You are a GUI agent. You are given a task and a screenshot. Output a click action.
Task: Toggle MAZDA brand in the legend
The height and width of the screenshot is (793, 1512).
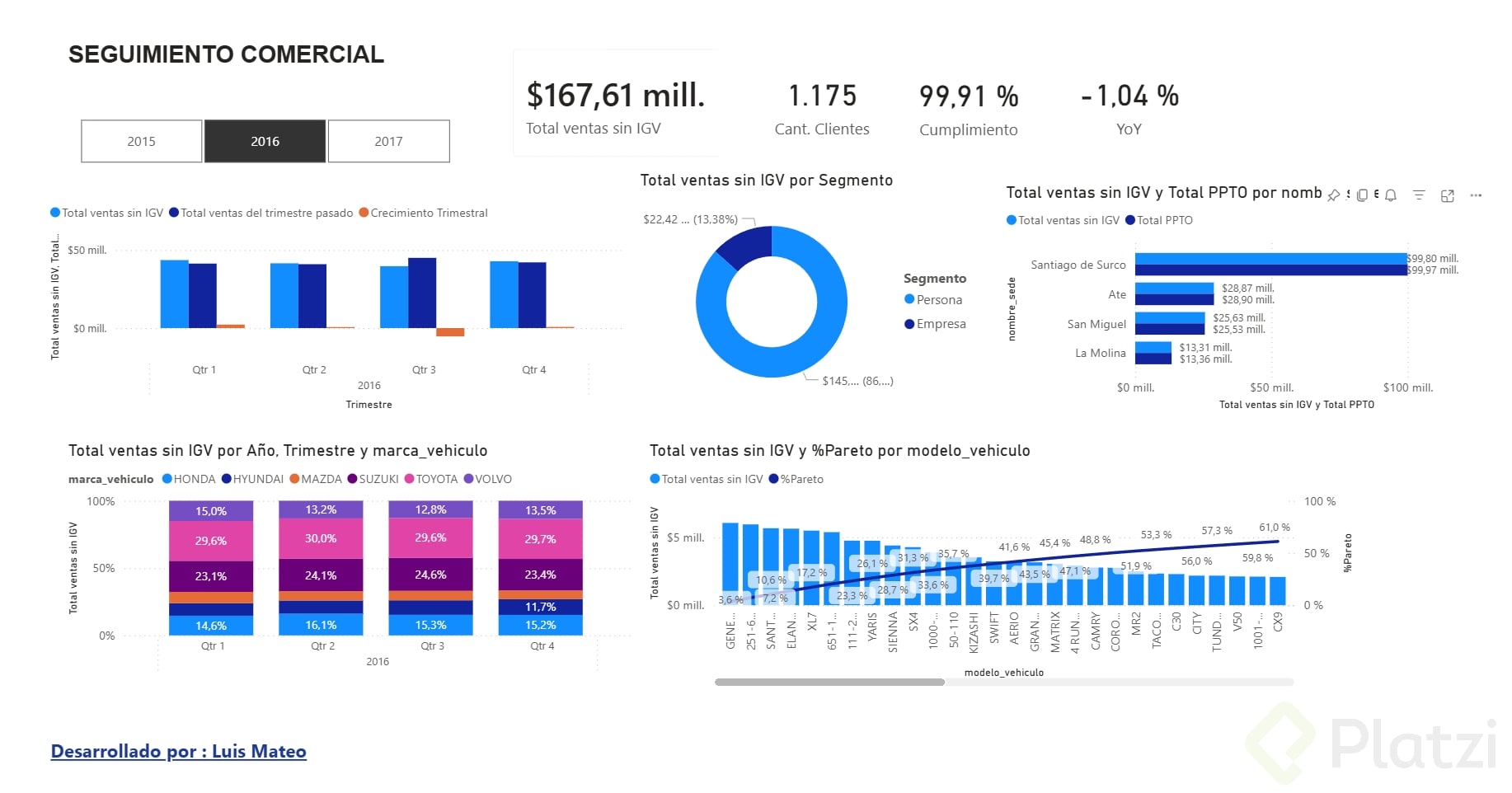[x=316, y=479]
